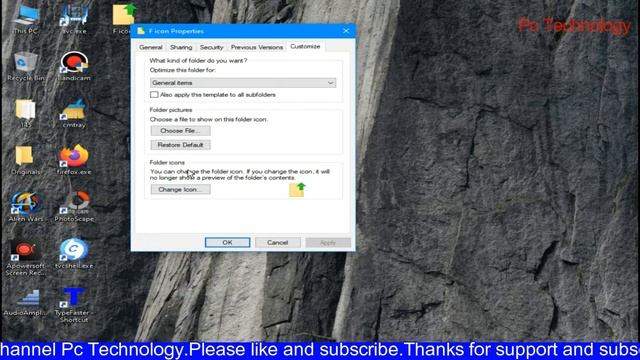
Task: Click the Choose File button
Action: pos(180,131)
